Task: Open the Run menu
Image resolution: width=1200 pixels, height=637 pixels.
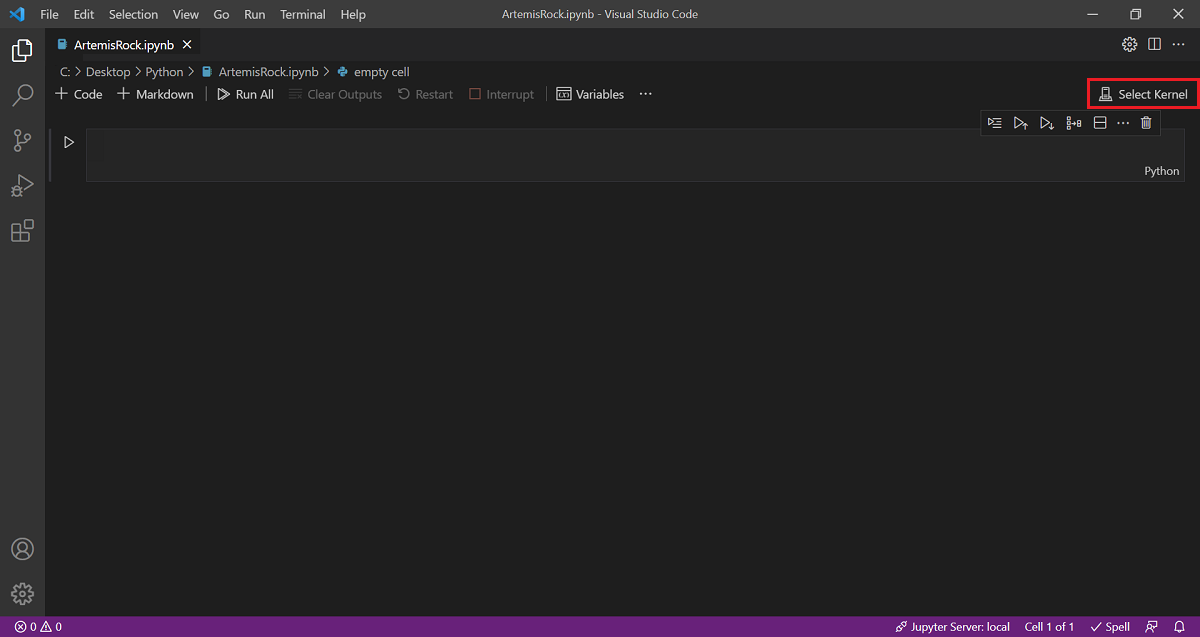Action: pyautogui.click(x=254, y=14)
